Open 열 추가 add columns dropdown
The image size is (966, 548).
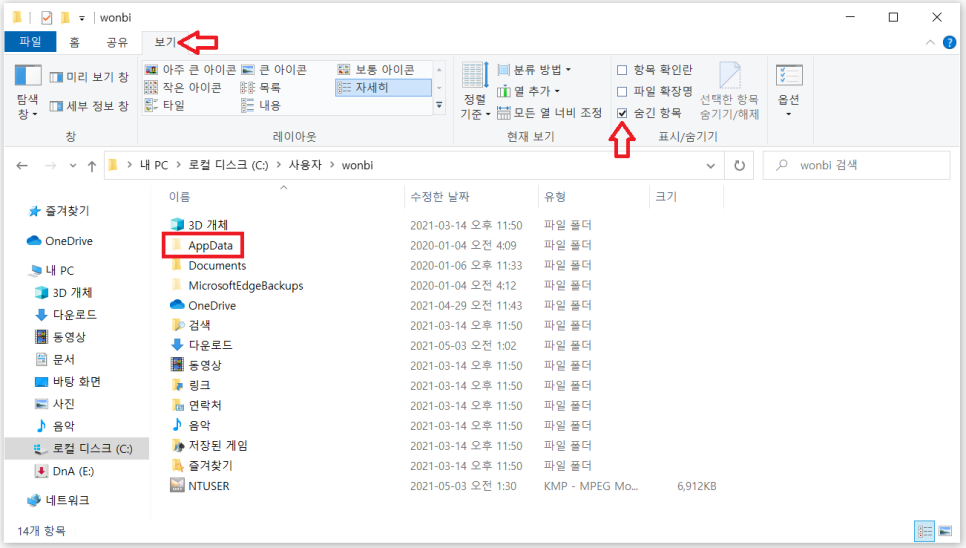tap(529, 91)
